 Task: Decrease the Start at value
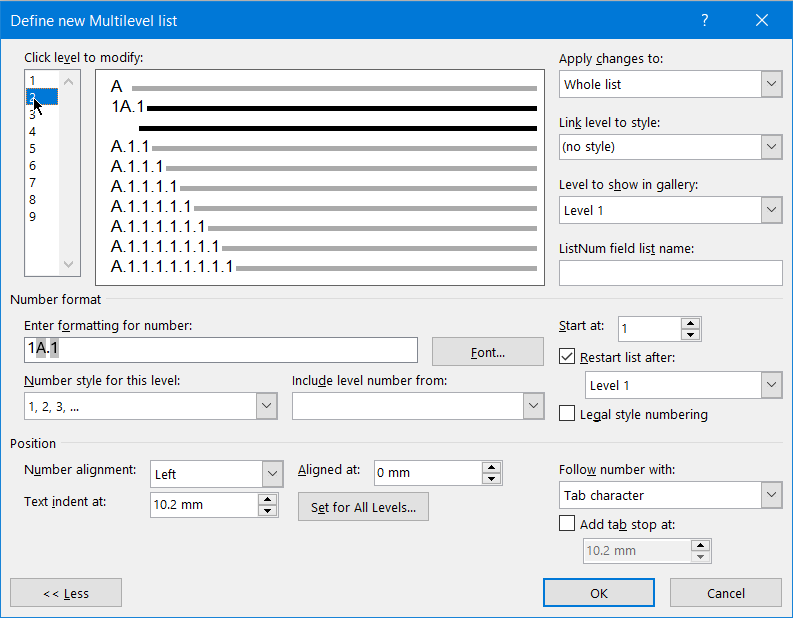(x=690, y=334)
